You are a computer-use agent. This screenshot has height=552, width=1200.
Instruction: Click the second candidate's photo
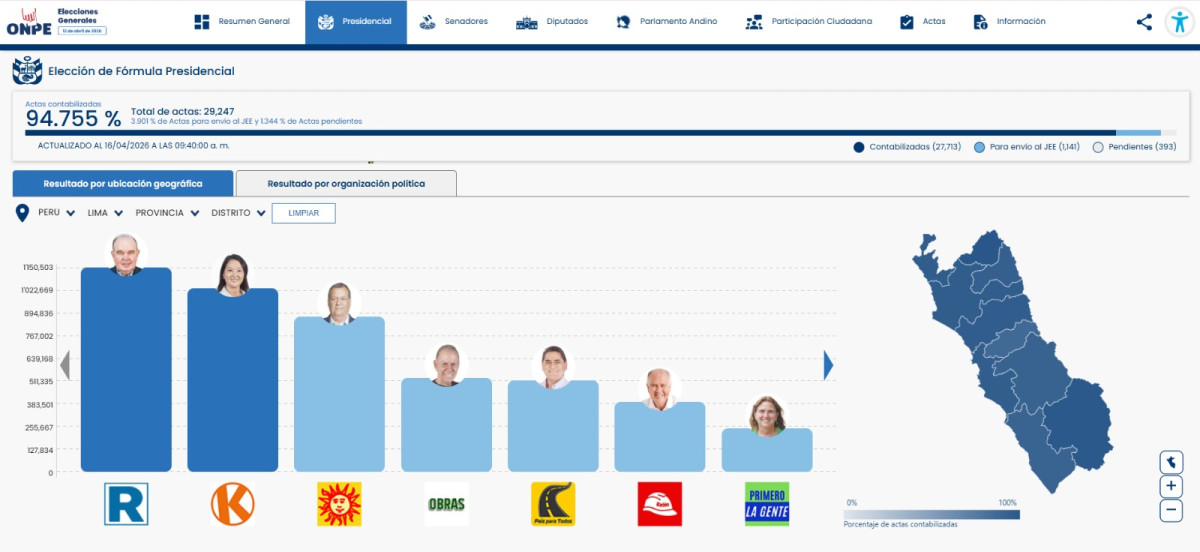pos(232,275)
